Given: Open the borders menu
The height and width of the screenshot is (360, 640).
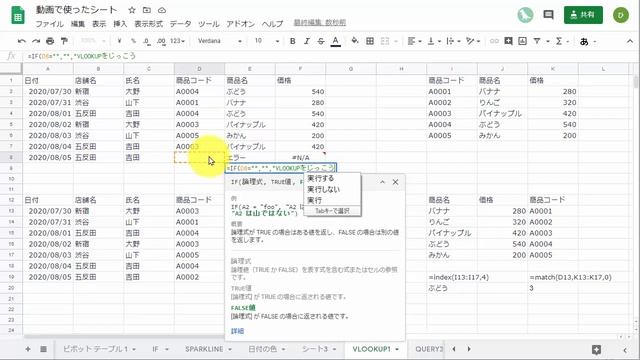Looking at the screenshot, I should click(370, 41).
